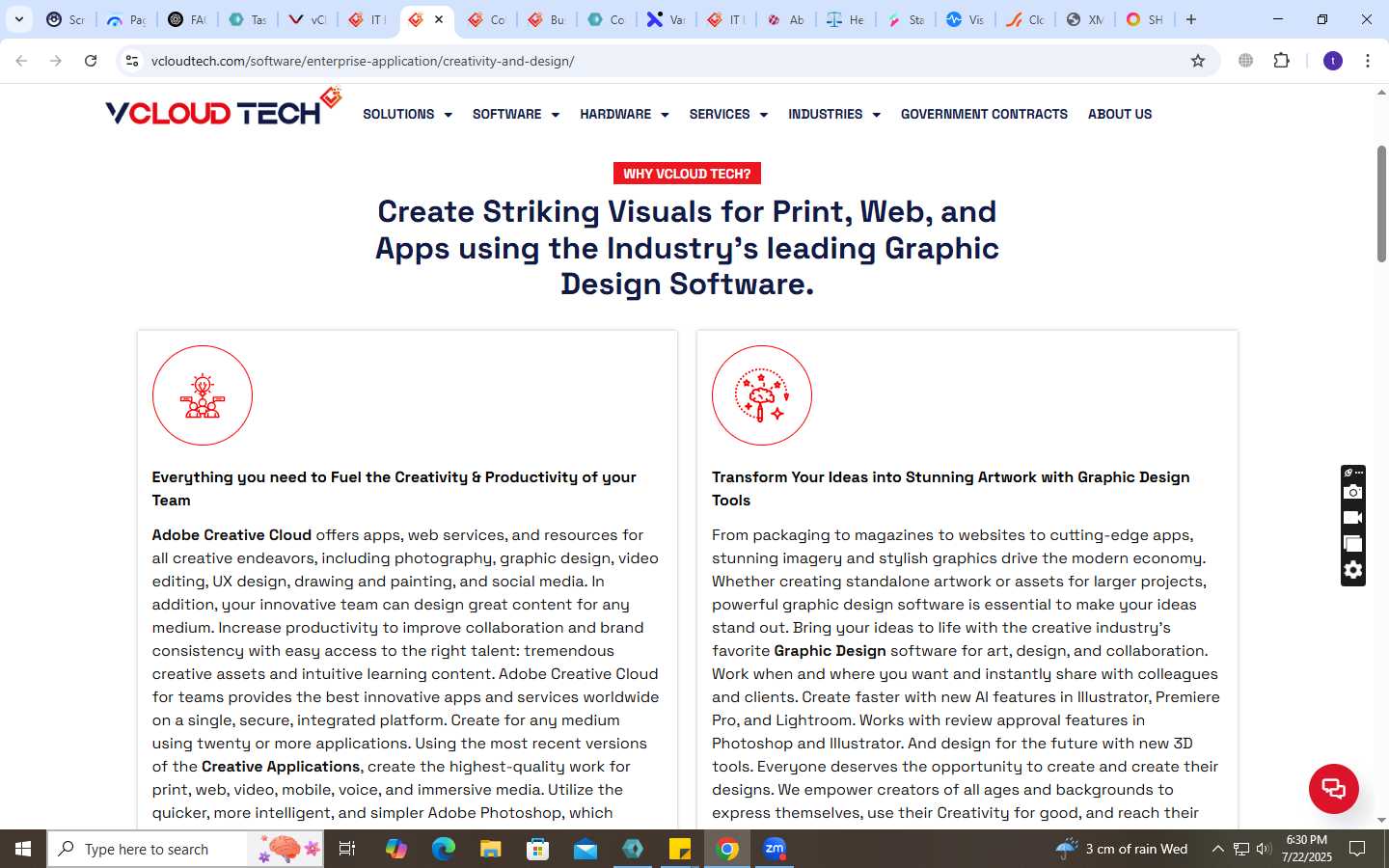This screenshot has width=1389, height=868.
Task: Switch to the 'FAC' browser tab
Action: [x=187, y=19]
